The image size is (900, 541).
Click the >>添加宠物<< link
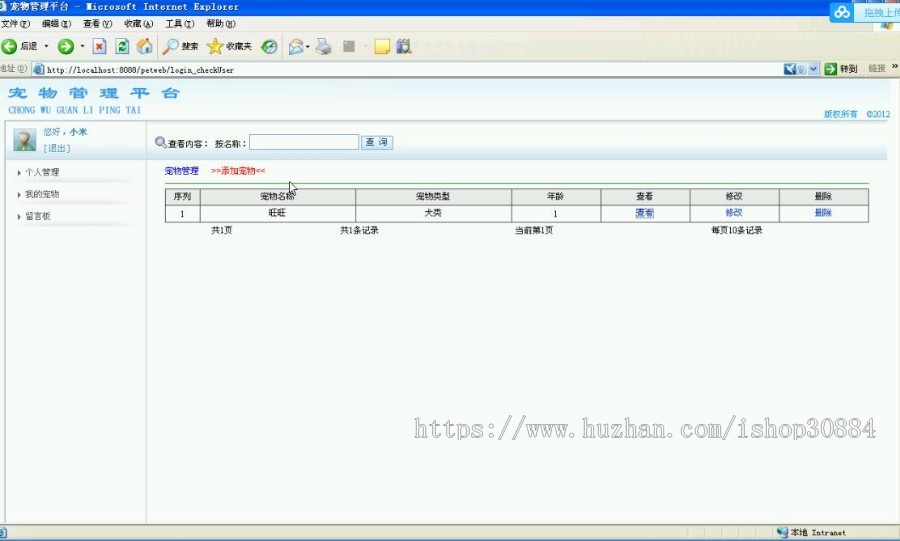click(x=238, y=170)
